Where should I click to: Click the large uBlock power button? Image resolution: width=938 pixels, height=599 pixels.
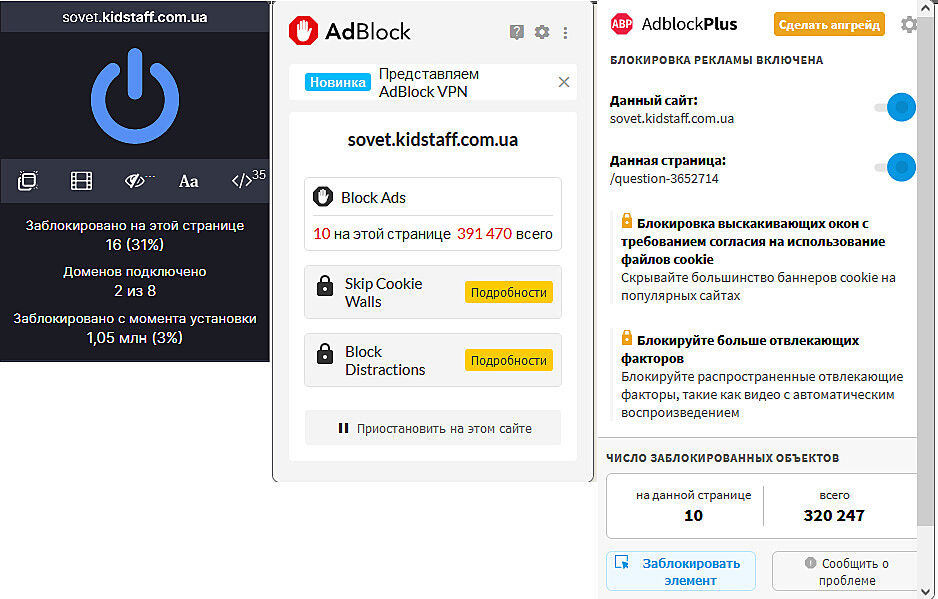135,96
